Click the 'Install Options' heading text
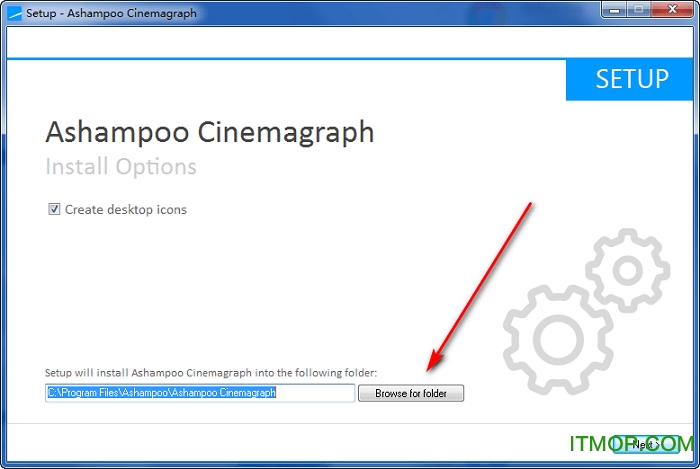 pos(121,166)
